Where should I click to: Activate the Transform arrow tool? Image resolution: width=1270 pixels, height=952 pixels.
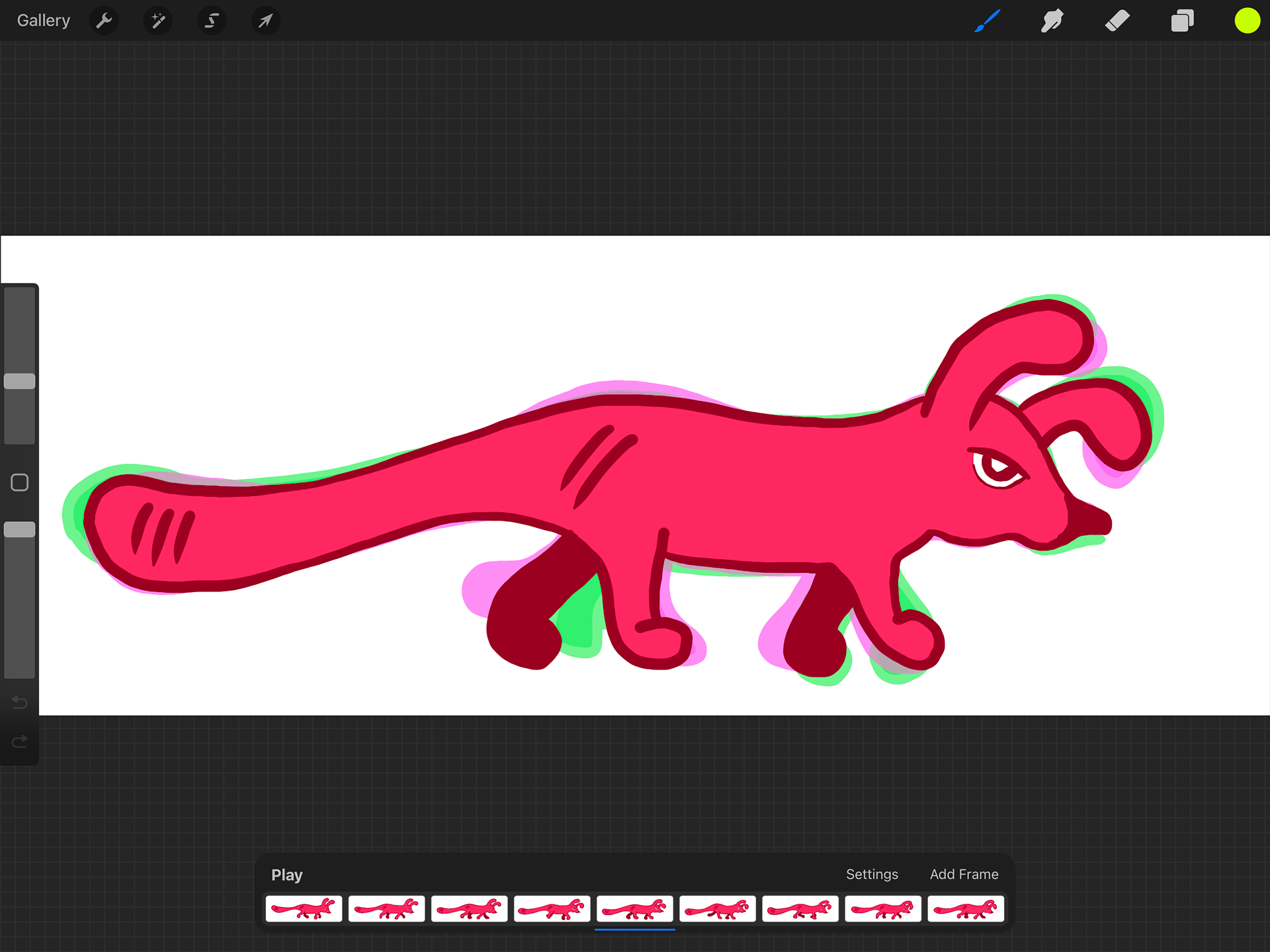click(x=265, y=21)
